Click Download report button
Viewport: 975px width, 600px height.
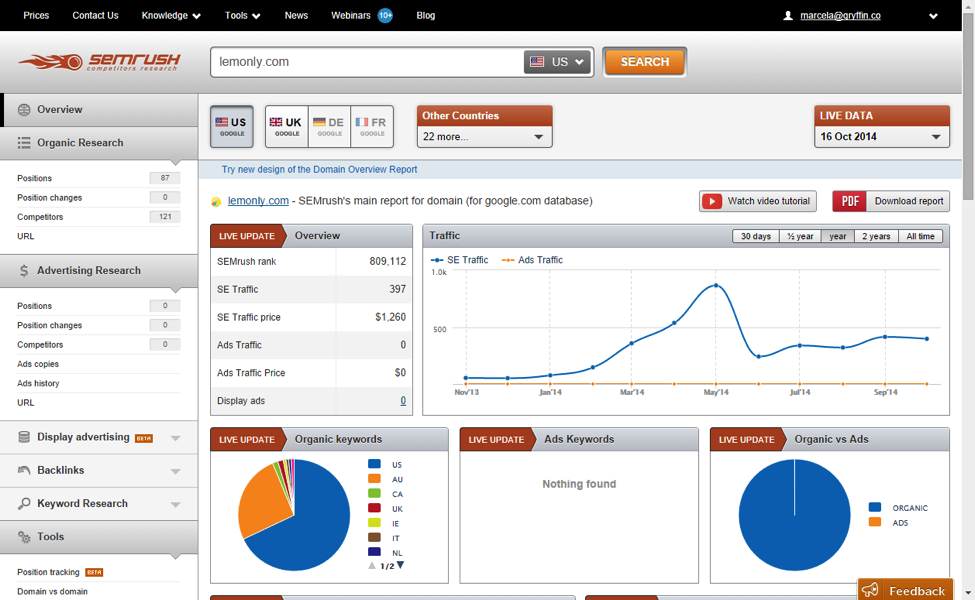click(x=891, y=201)
